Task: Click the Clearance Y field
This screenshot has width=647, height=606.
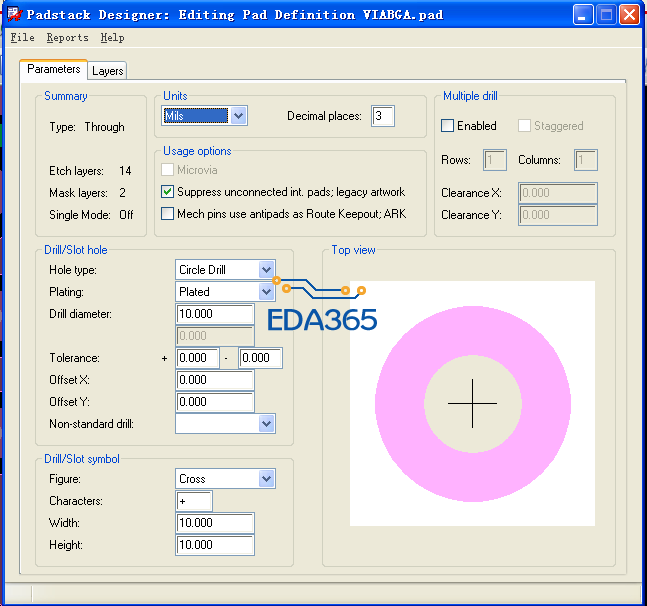Action: pos(558,215)
